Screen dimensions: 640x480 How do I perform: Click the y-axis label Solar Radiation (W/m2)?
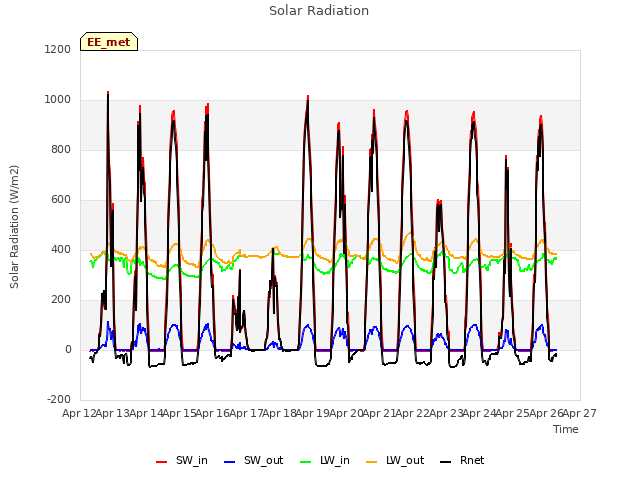click(x=14, y=227)
